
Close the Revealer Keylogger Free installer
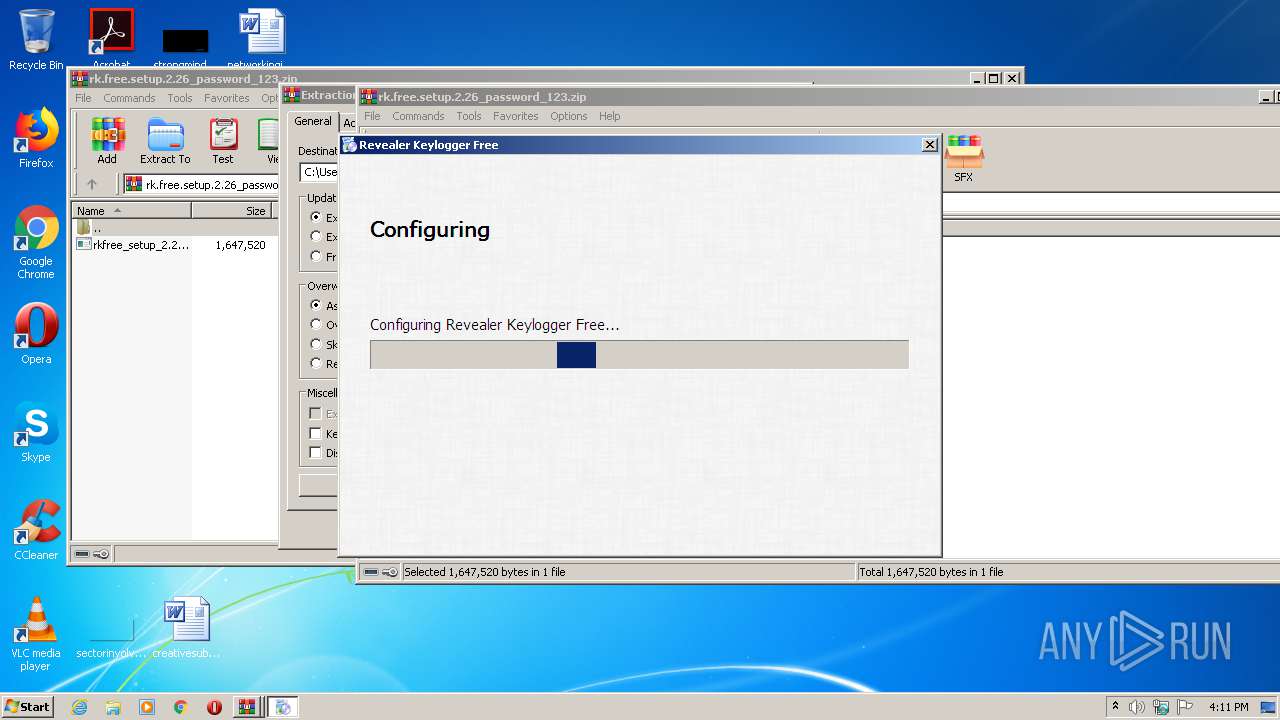pyautogui.click(x=929, y=145)
